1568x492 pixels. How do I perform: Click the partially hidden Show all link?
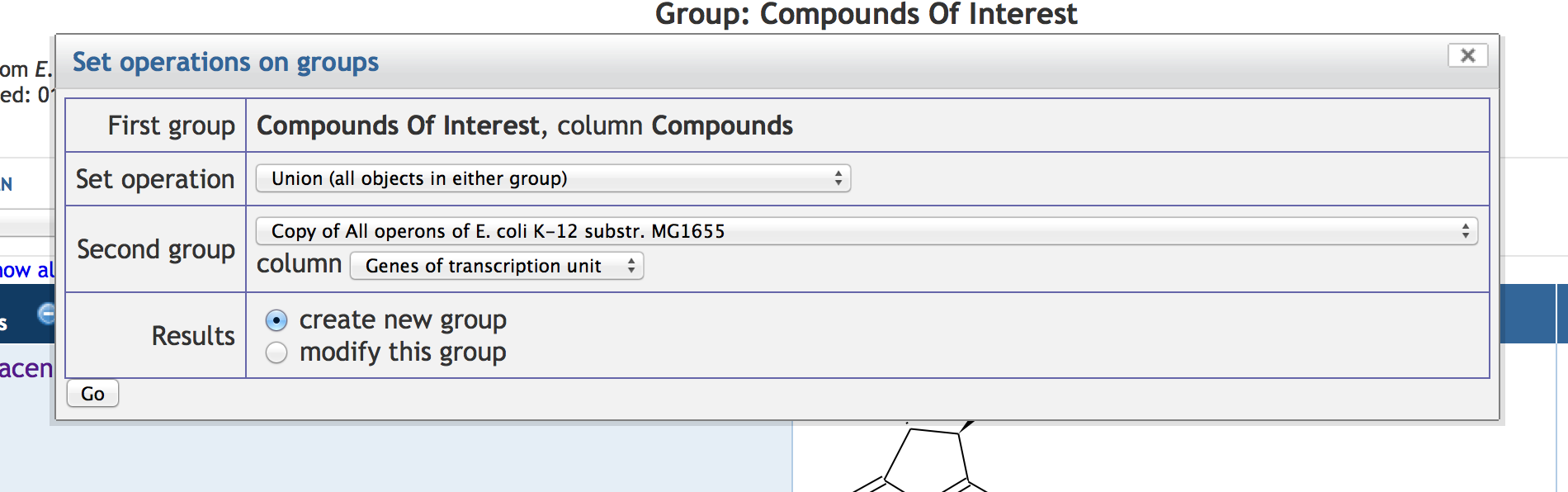point(26,270)
